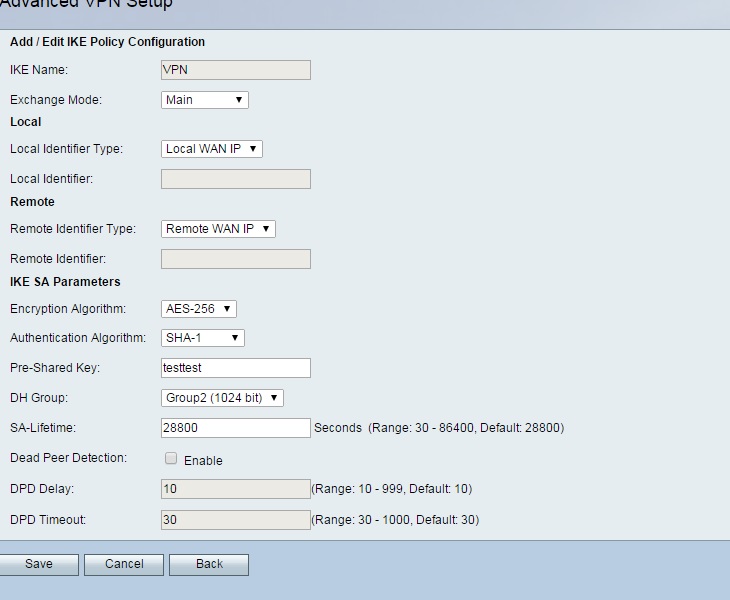Go back using the Back button
Viewport: 730px width, 600px height.
tap(209, 564)
